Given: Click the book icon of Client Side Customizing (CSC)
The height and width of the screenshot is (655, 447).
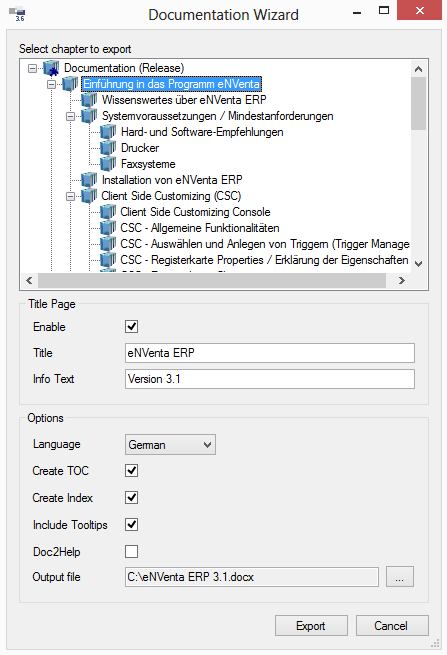Looking at the screenshot, I should click(x=89, y=196).
